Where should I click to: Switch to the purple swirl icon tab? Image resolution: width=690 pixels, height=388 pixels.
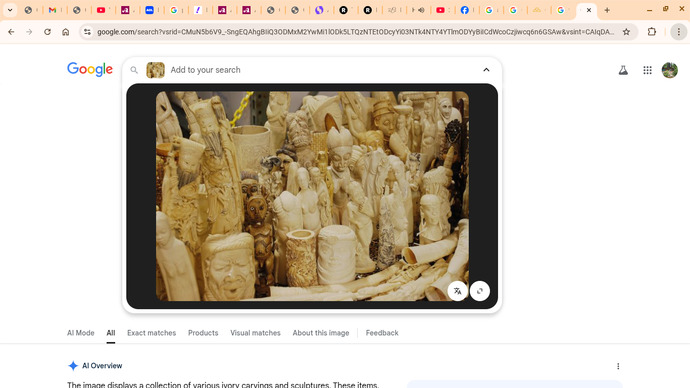click(x=319, y=10)
